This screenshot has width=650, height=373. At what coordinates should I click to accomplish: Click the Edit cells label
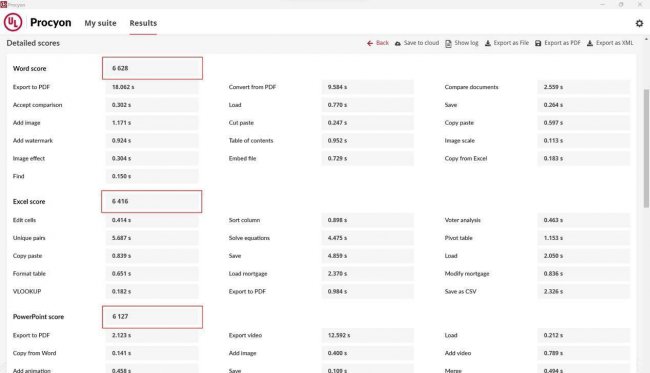[24, 220]
